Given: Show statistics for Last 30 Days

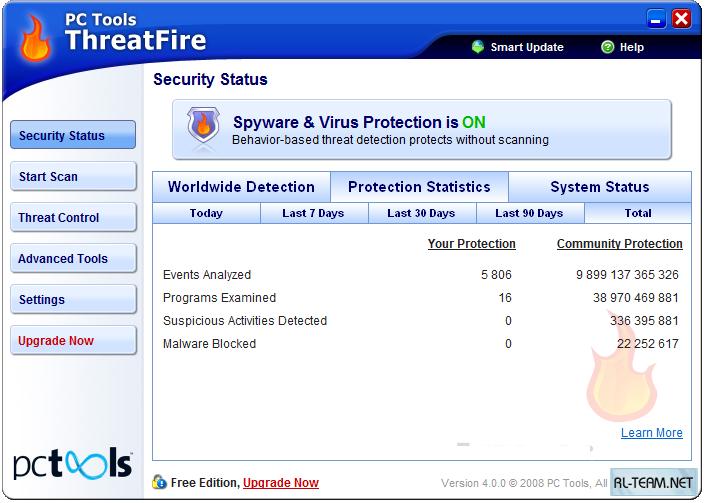Looking at the screenshot, I should point(421,213).
